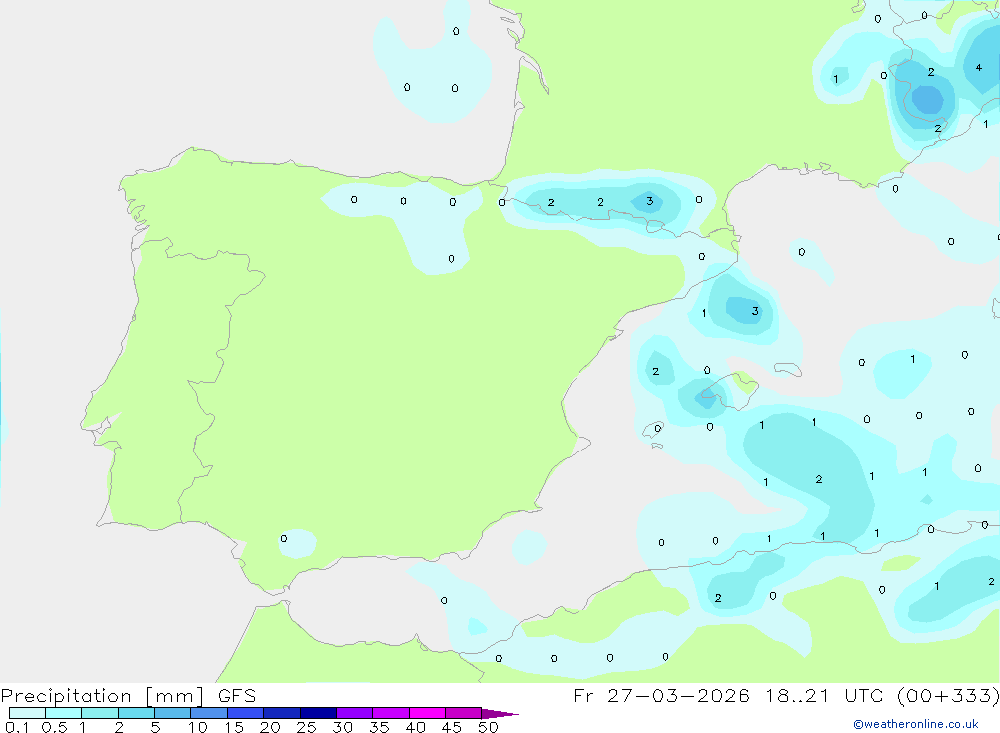Select the above-50 mm arrow tip of legend
The height and width of the screenshot is (733, 1000).
[499, 714]
